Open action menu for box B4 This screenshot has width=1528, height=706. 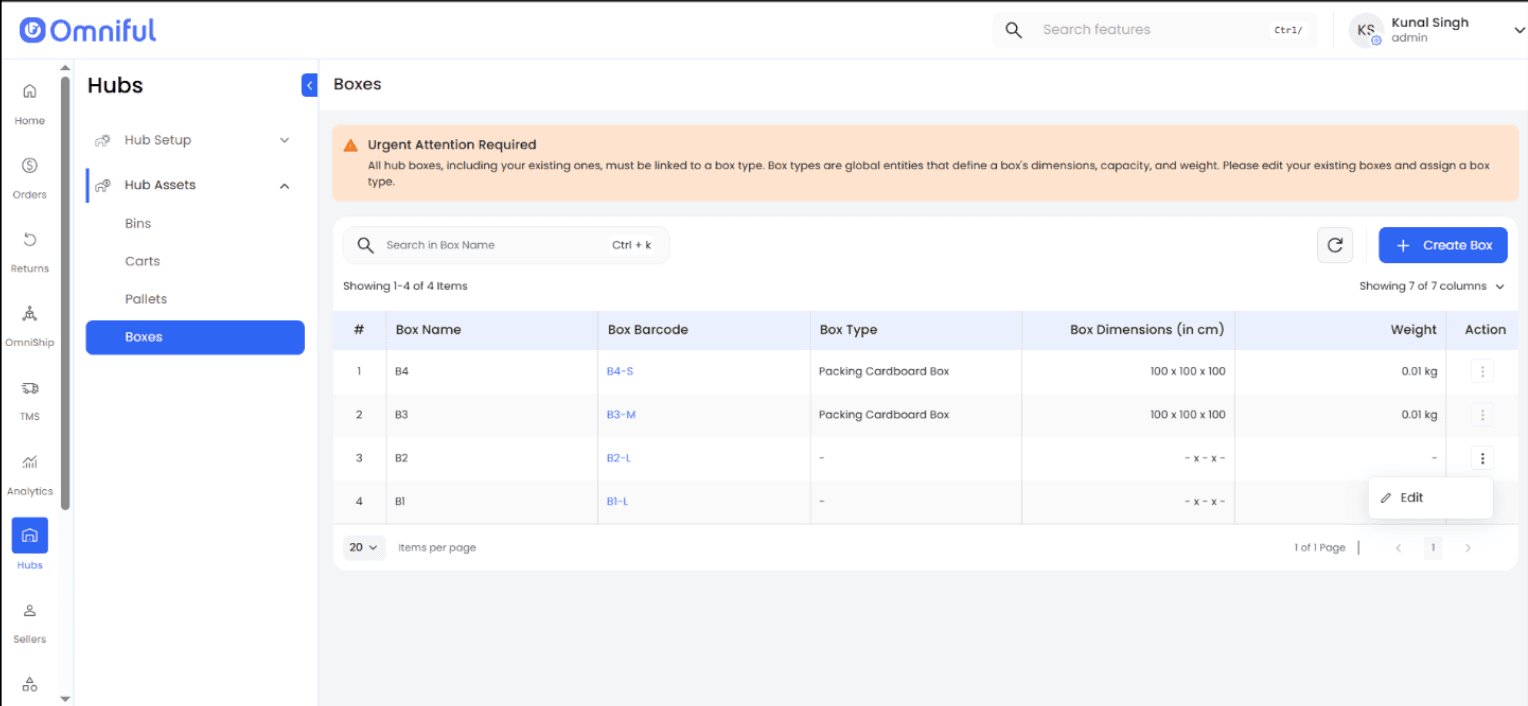pos(1482,372)
